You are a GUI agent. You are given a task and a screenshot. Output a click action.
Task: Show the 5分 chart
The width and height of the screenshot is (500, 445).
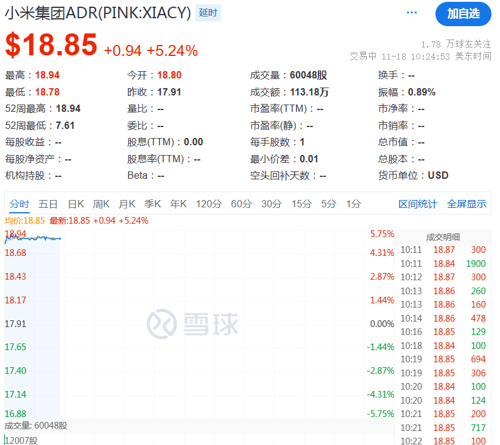point(329,204)
